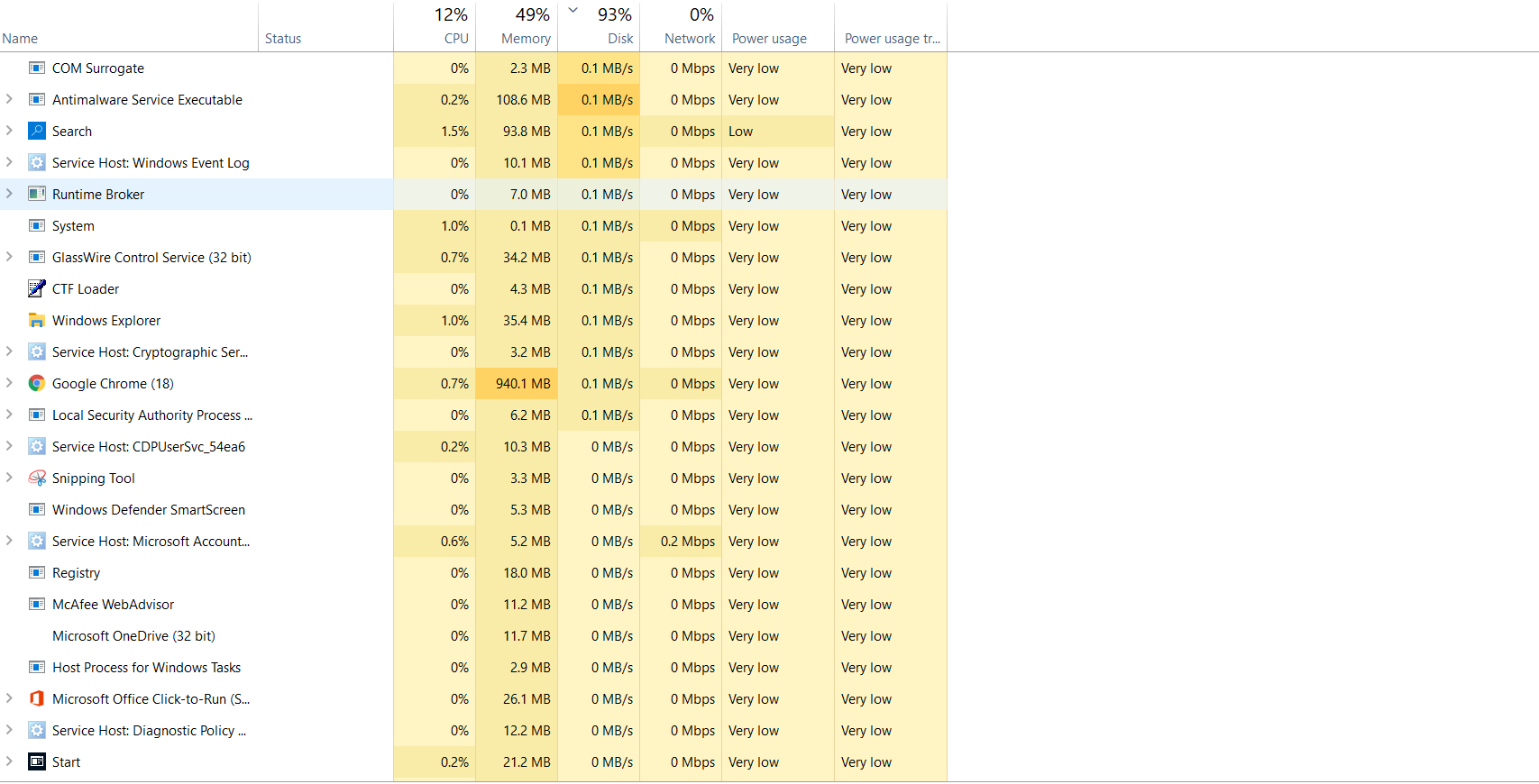Click the Disk column header to reverse sort
The image size is (1539, 784).
[x=599, y=26]
